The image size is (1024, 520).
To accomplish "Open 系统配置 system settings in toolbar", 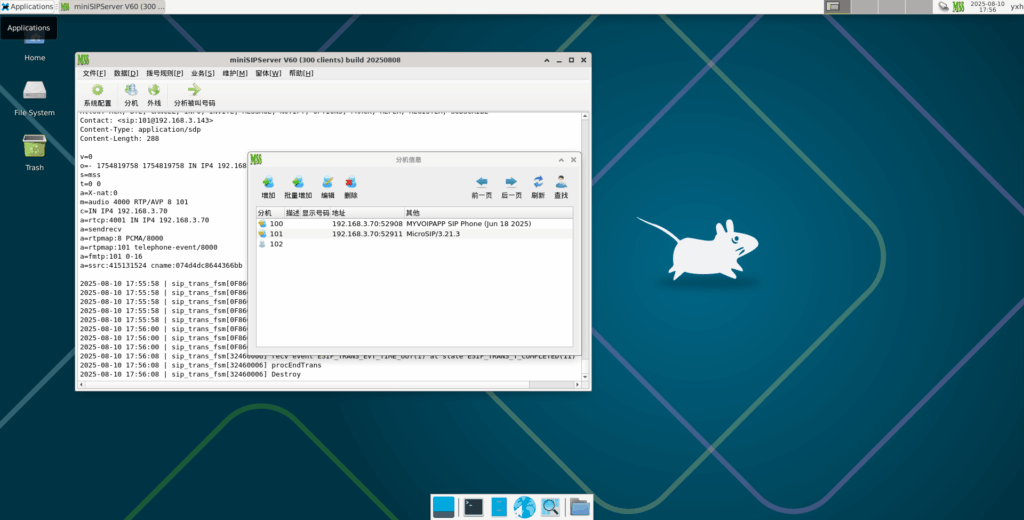I will [x=97, y=95].
